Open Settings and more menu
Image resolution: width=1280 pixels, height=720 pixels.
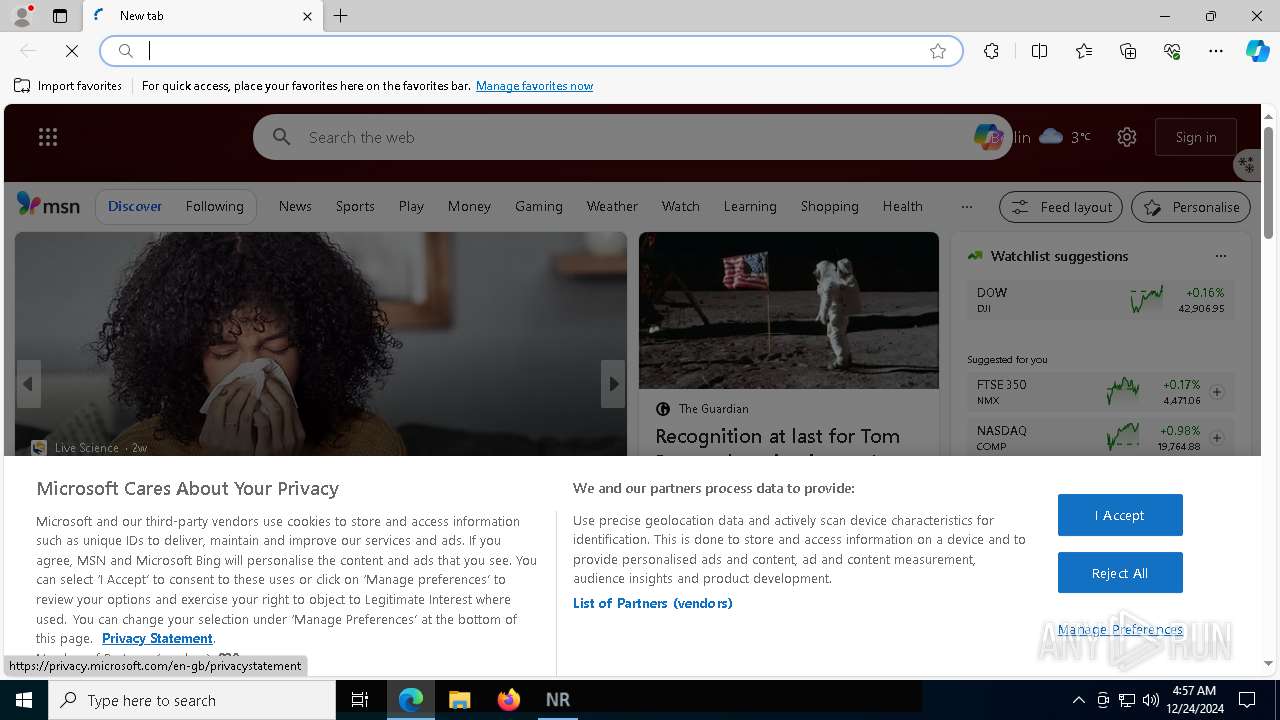(1216, 51)
